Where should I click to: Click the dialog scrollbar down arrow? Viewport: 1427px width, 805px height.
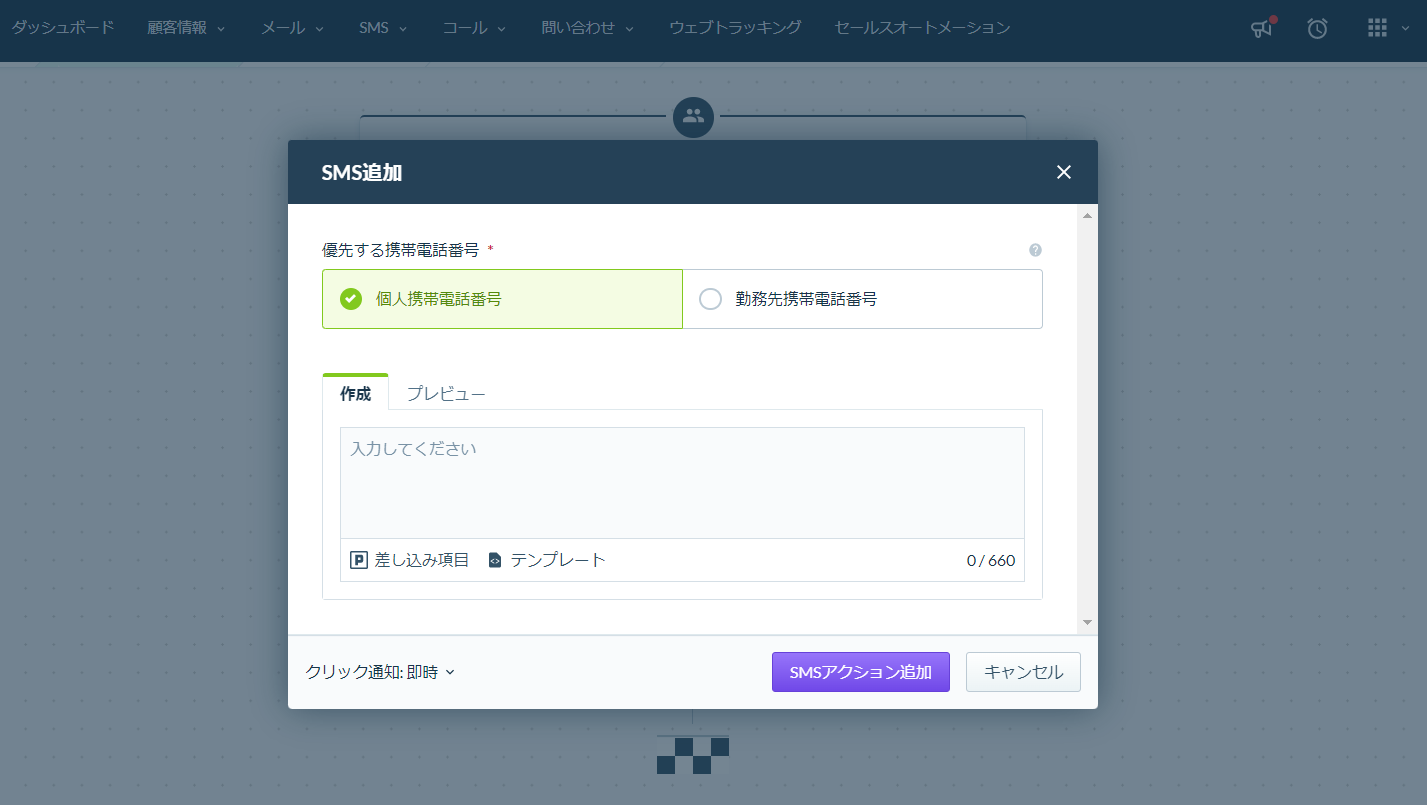point(1087,622)
